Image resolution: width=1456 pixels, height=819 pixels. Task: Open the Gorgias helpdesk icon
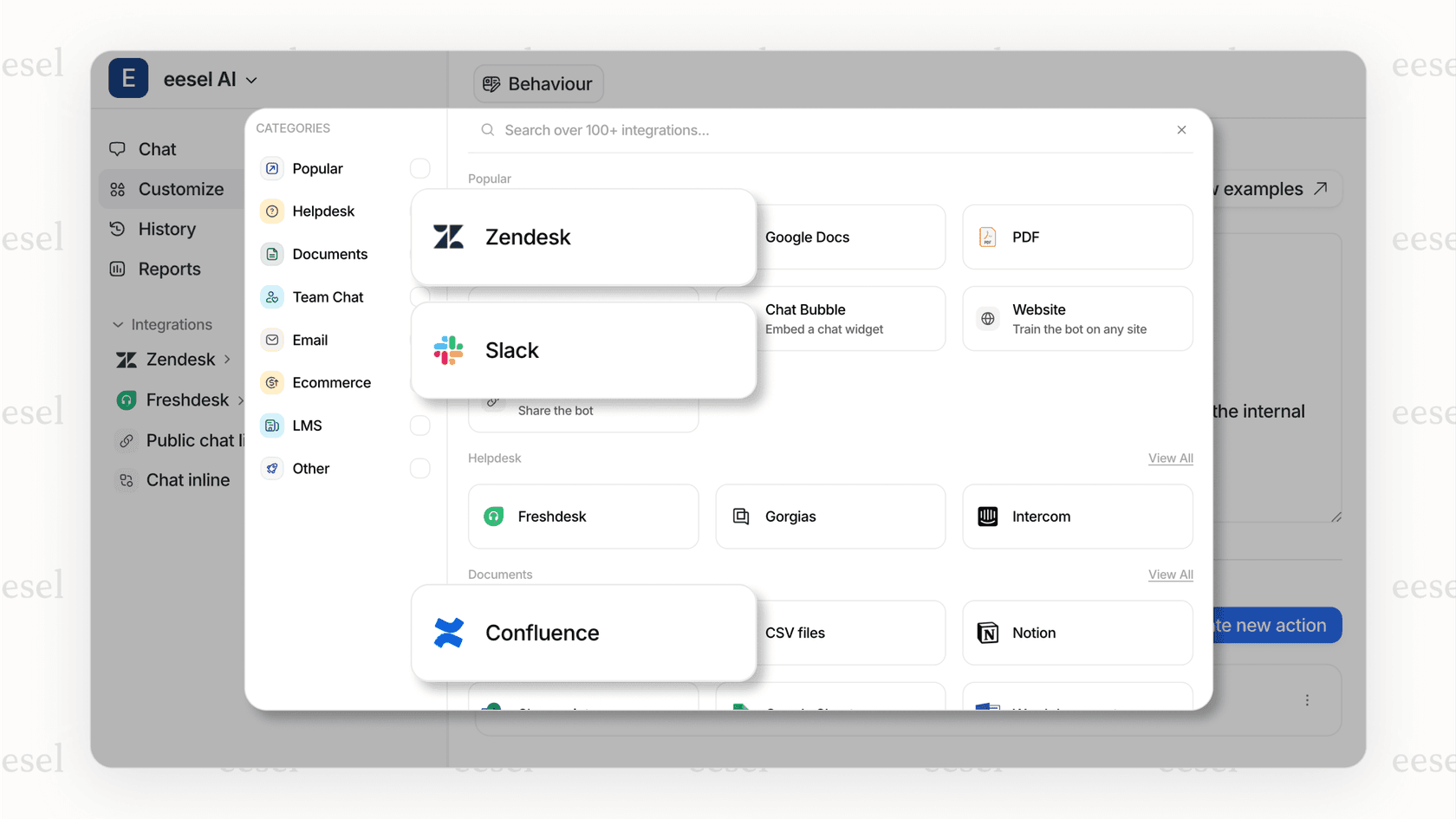click(741, 516)
